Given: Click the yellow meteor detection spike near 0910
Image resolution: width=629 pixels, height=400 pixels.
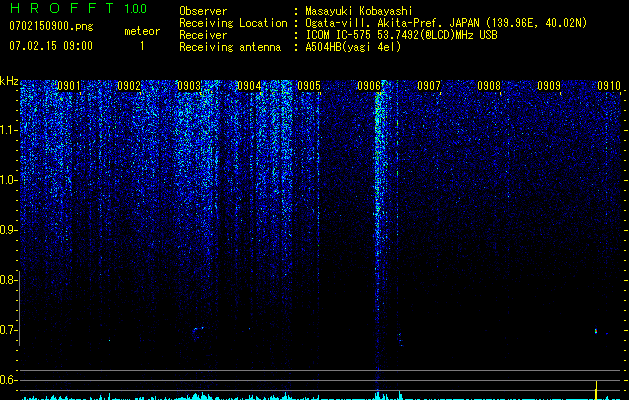Looking at the screenshot, I should (x=597, y=390).
